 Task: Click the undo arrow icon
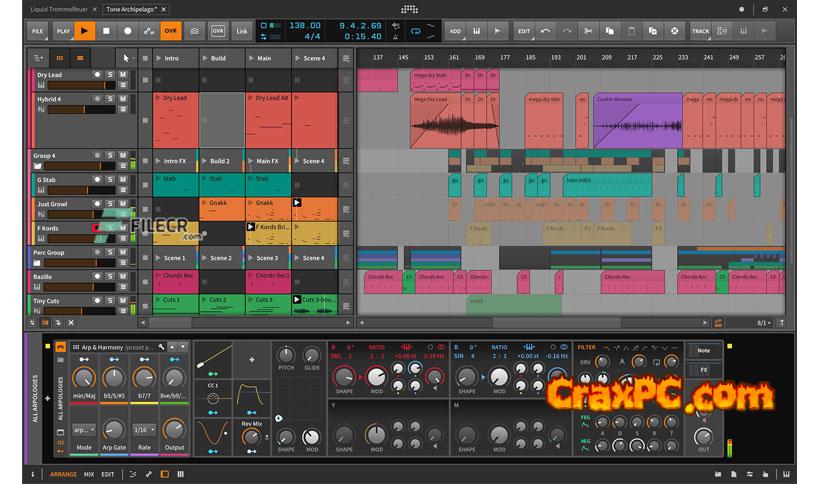coord(546,31)
